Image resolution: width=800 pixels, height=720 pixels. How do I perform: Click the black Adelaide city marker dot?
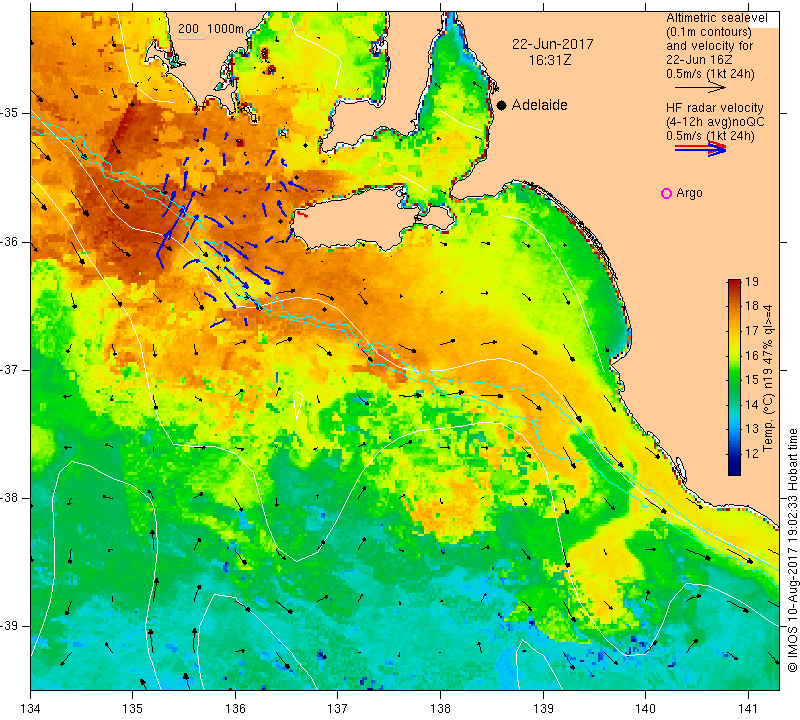tap(502, 105)
